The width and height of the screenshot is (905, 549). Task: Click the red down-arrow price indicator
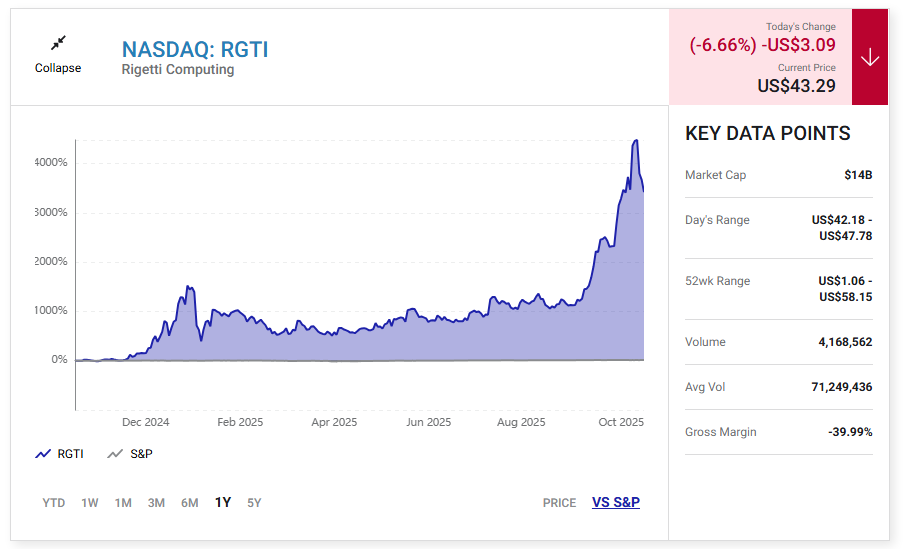[869, 57]
